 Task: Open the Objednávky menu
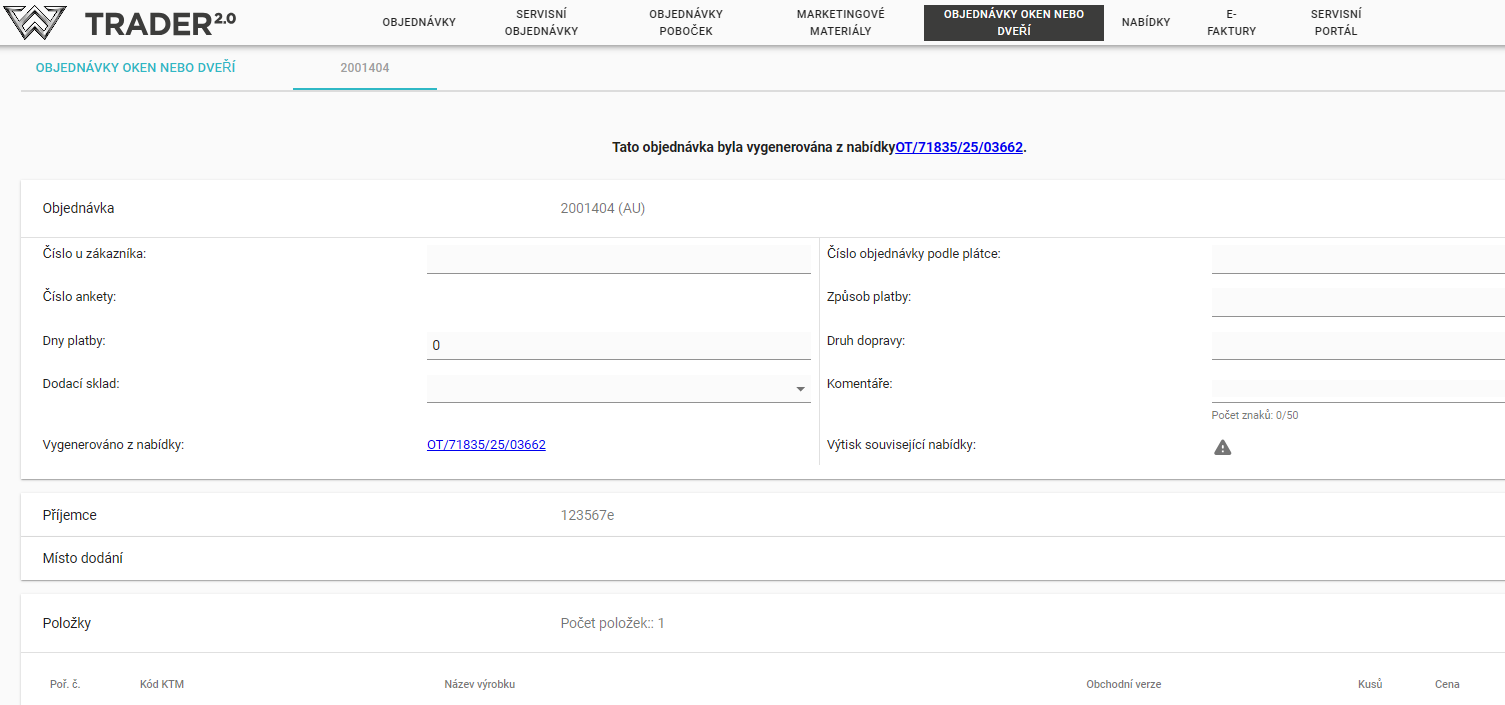[x=419, y=22]
